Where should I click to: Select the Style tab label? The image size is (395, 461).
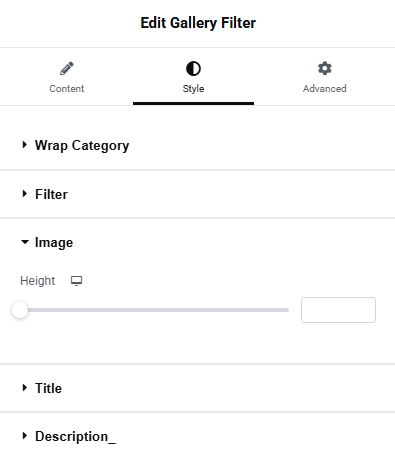tap(193, 89)
